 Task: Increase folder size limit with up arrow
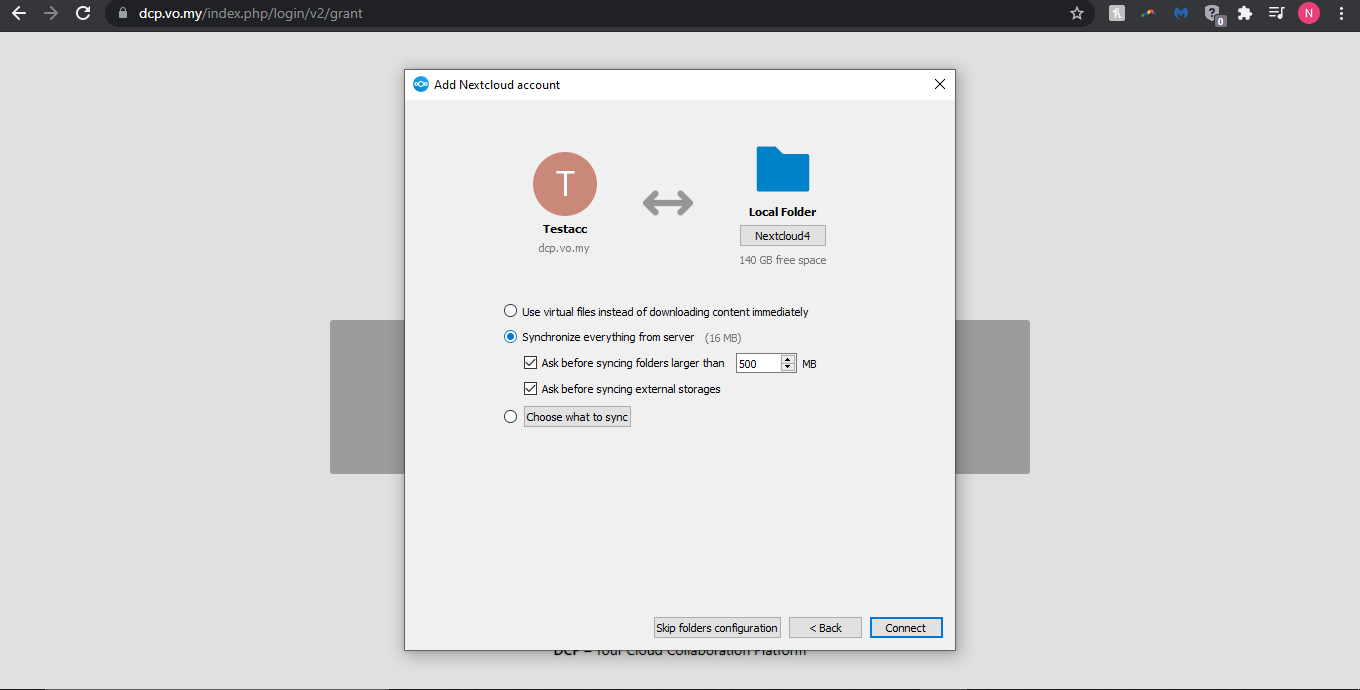[x=788, y=359]
